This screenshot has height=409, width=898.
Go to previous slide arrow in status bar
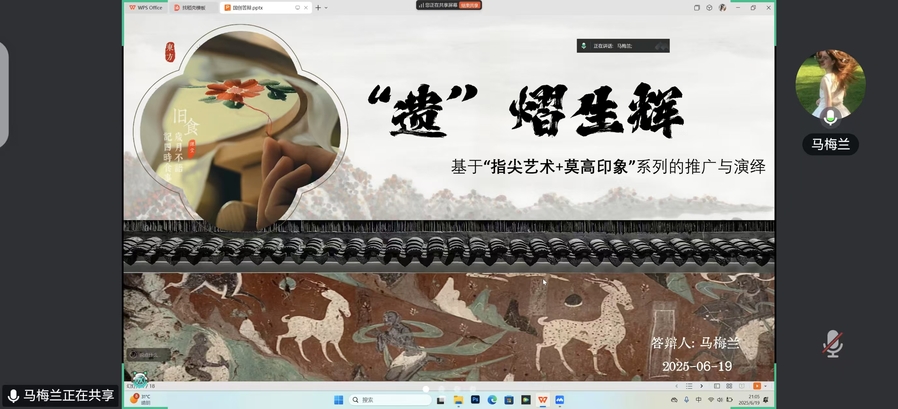pyautogui.click(x=676, y=386)
